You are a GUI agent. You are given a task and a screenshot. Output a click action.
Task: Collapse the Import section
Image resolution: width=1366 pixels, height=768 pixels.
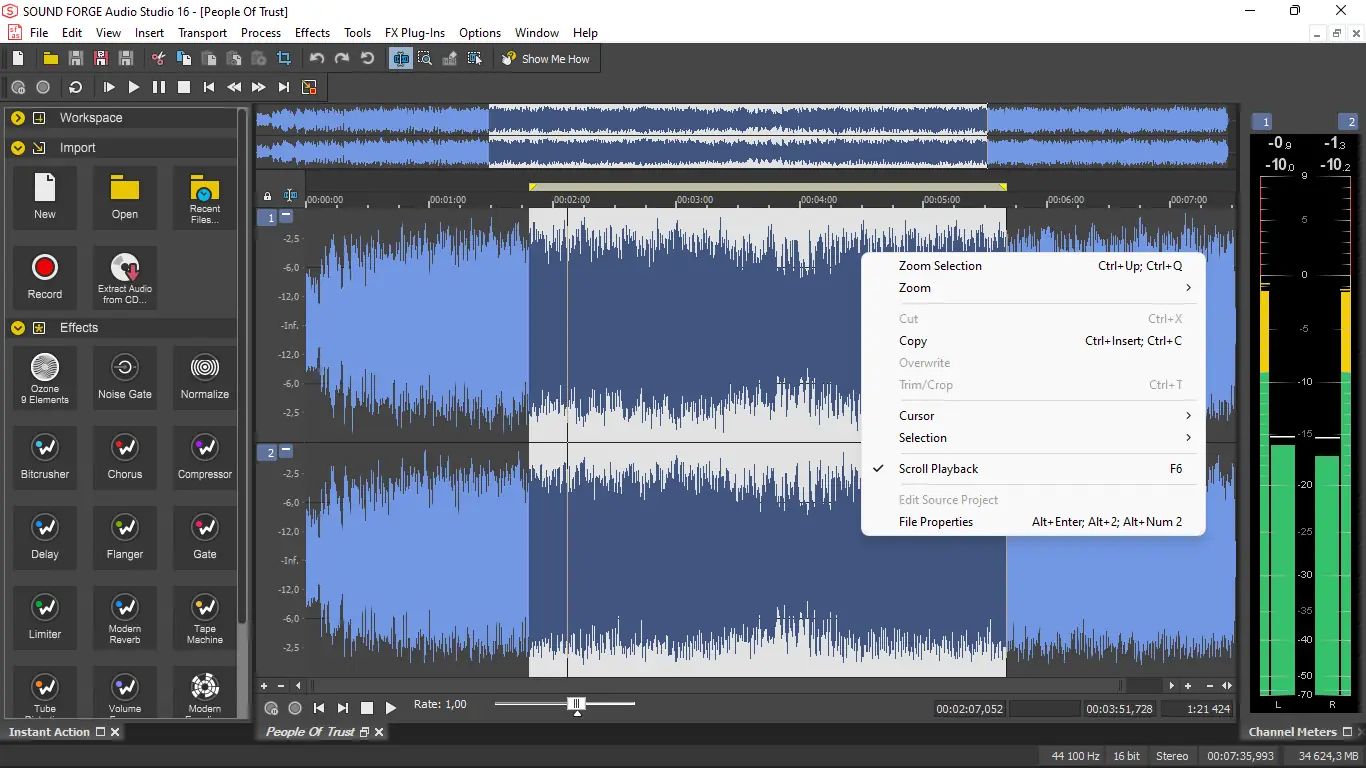[17, 148]
